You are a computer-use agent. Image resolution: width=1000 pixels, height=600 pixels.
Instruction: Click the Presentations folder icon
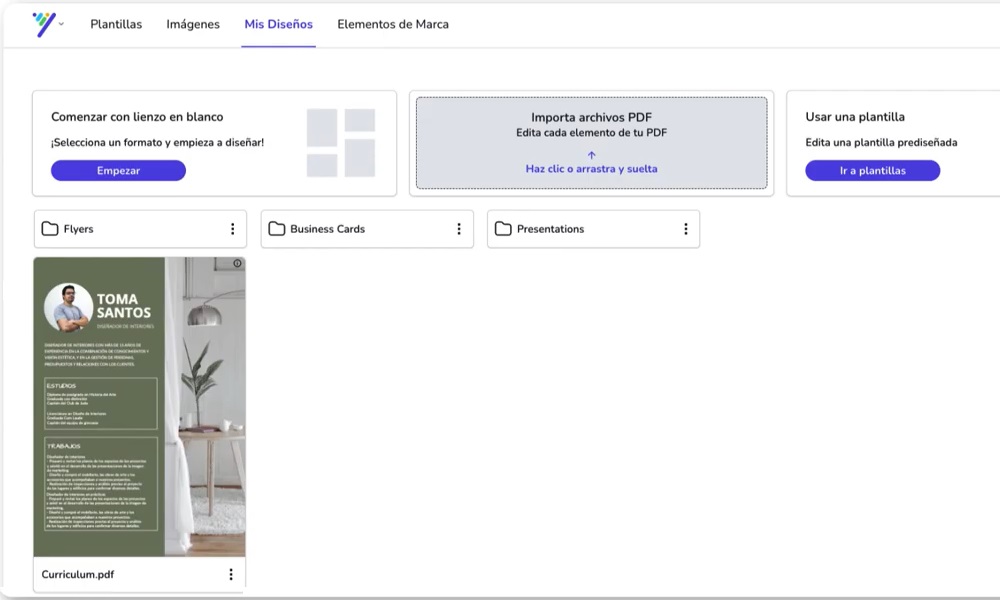pos(502,229)
